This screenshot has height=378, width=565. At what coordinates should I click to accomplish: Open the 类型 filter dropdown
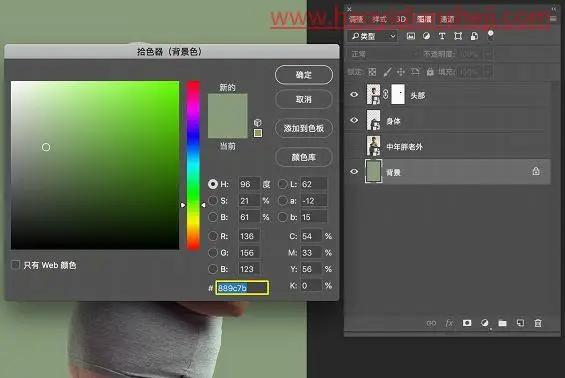[373, 36]
